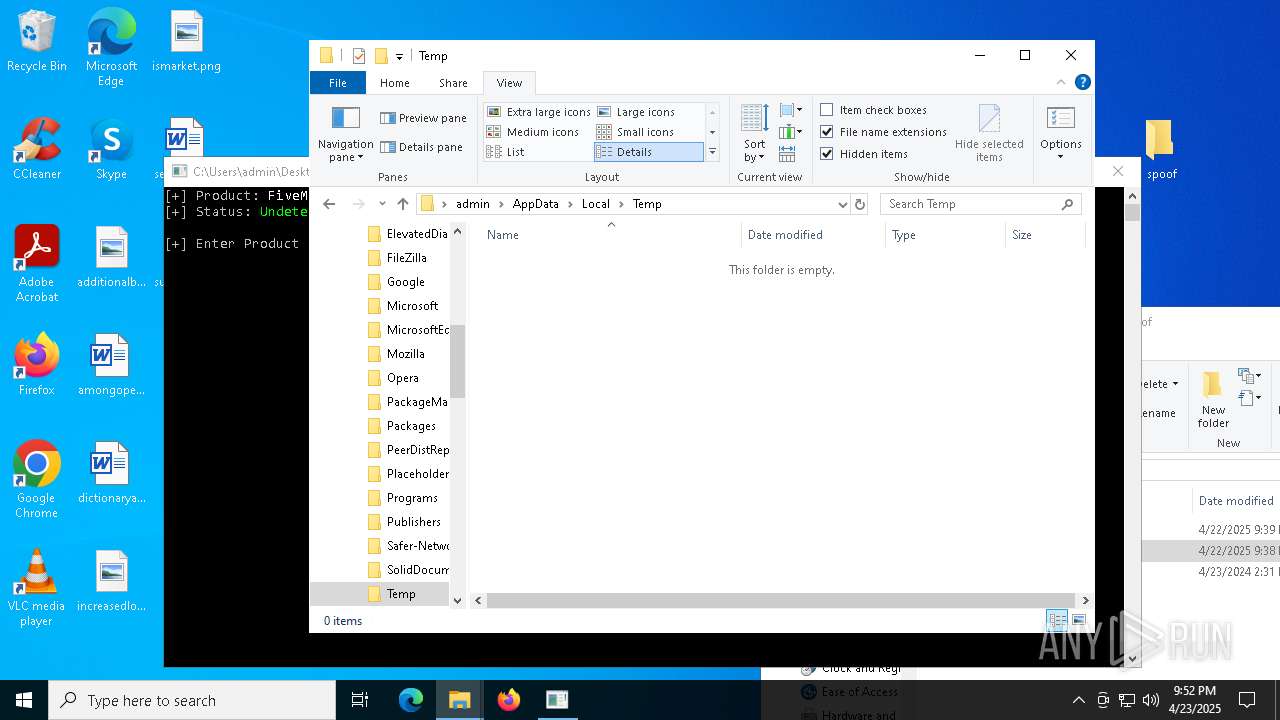
Task: Refresh the Temp folder
Action: pyautogui.click(x=860, y=204)
